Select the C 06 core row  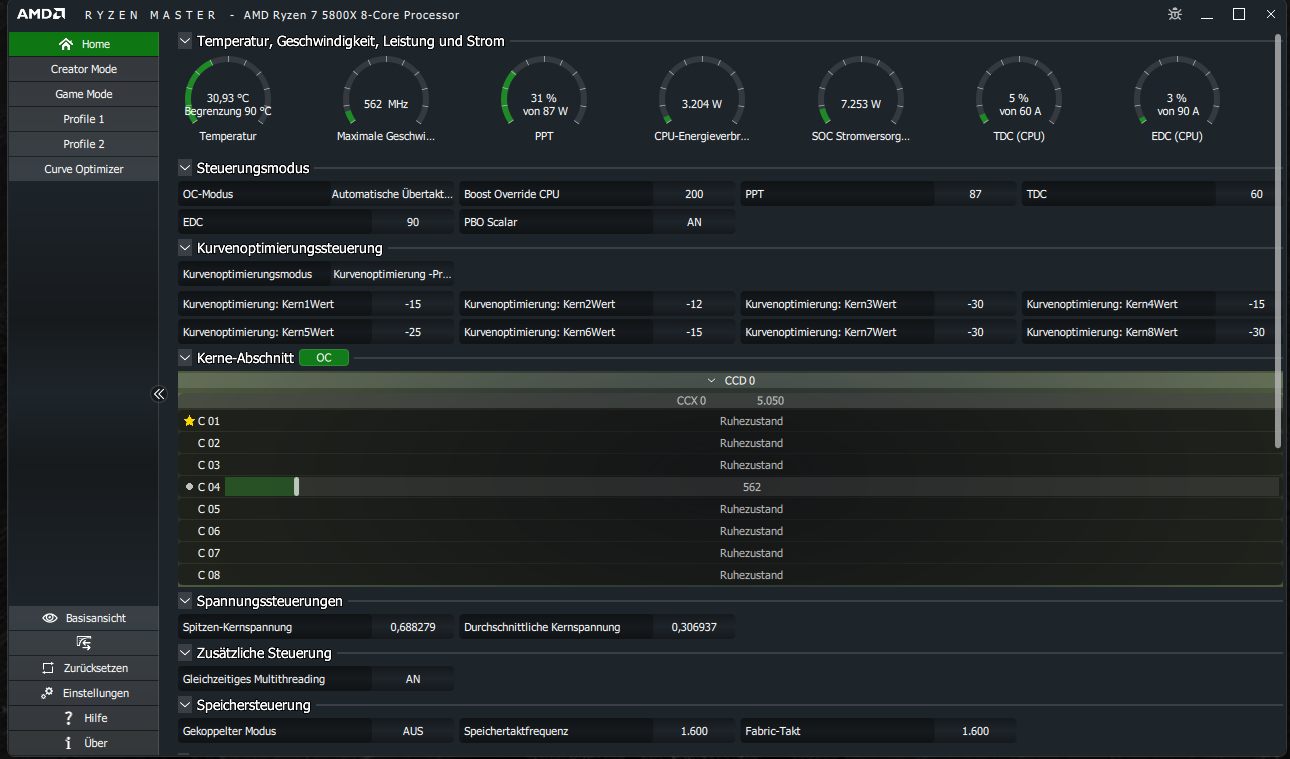pyautogui.click(x=730, y=531)
